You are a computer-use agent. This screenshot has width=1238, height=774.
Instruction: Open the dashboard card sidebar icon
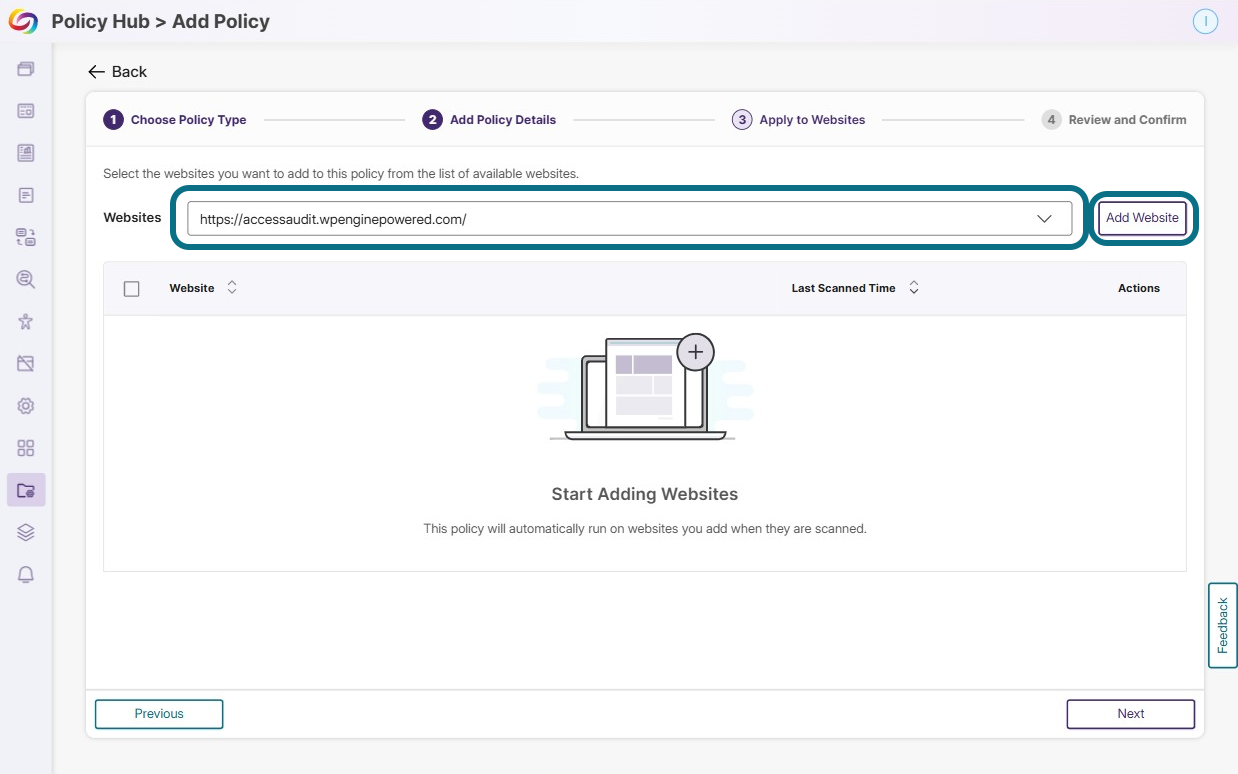tap(26, 111)
